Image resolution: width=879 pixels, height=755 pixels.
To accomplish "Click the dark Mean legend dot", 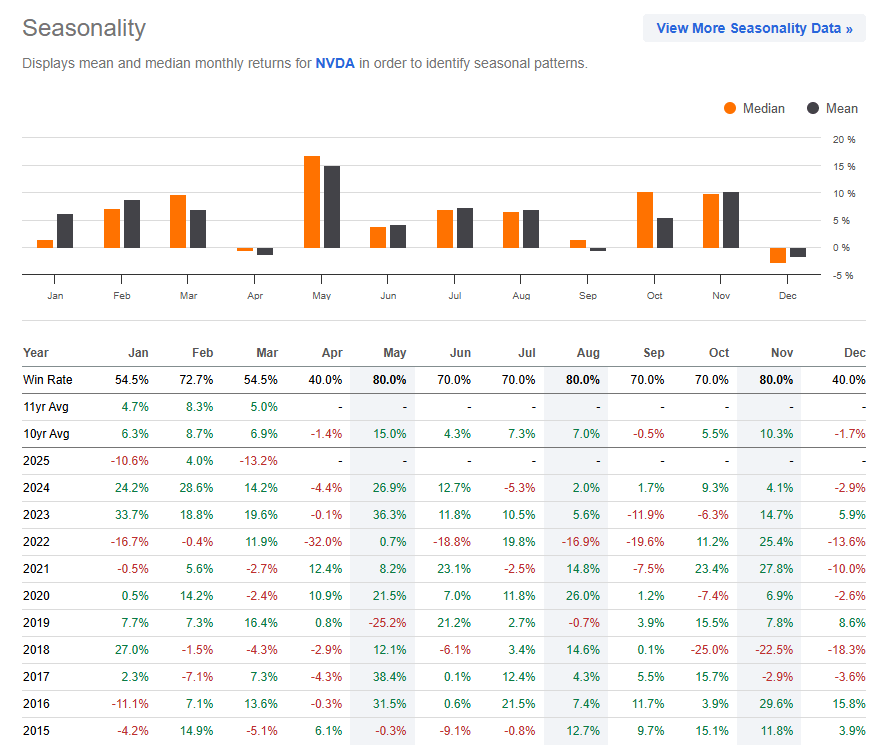I will pyautogui.click(x=810, y=108).
